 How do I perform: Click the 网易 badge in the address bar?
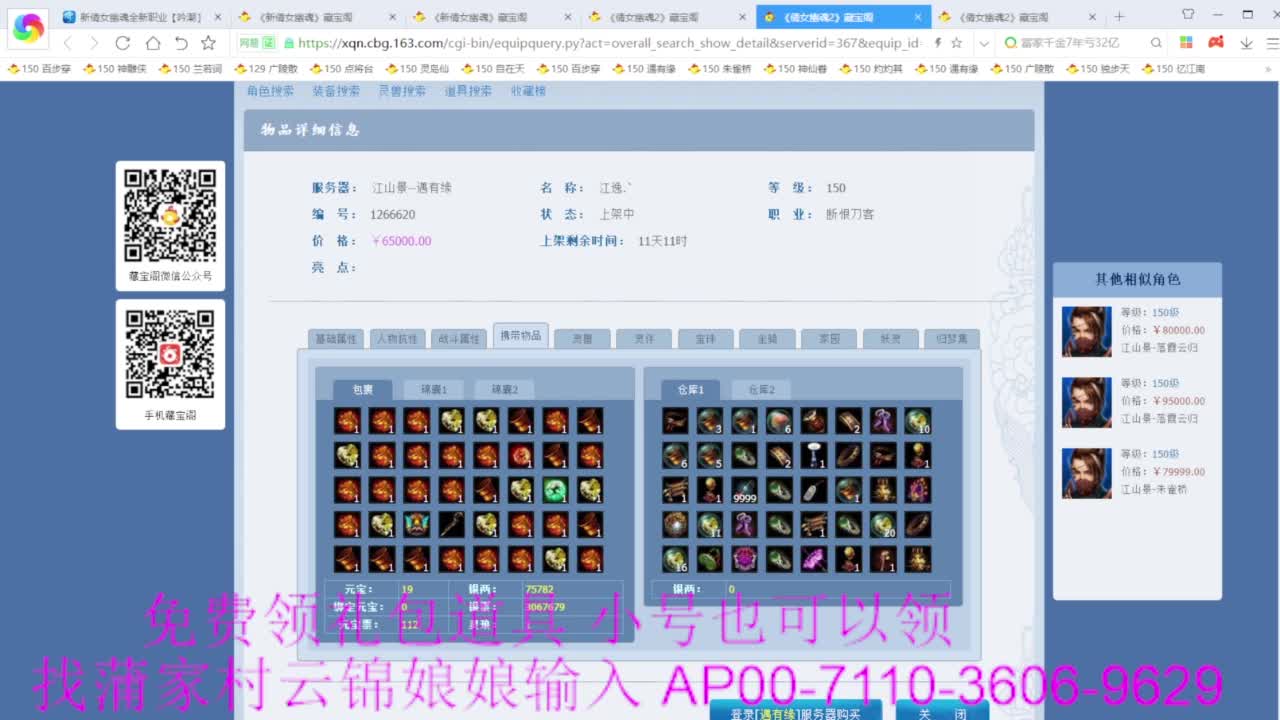point(252,45)
